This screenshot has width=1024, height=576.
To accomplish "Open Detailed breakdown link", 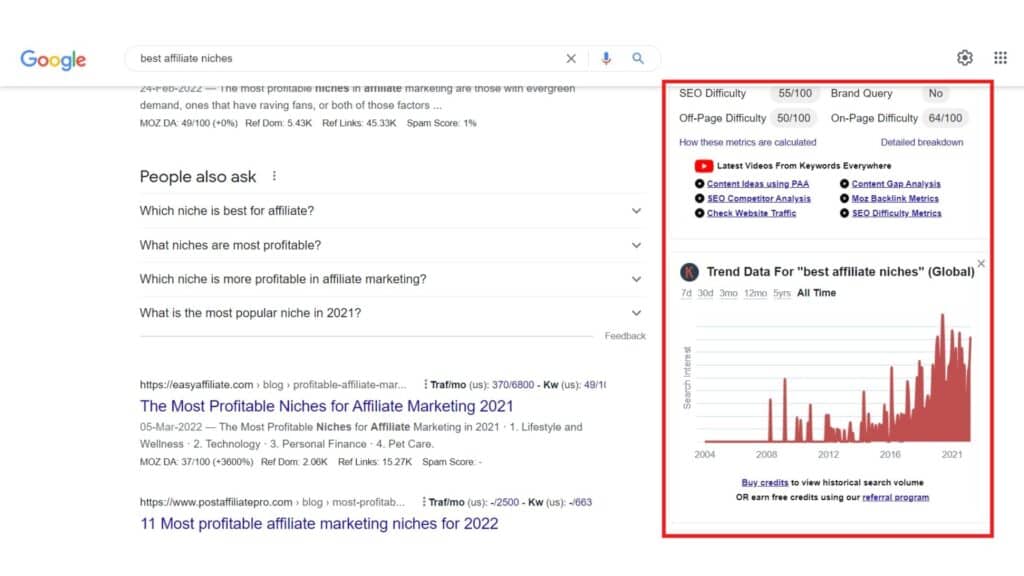I will click(921, 142).
